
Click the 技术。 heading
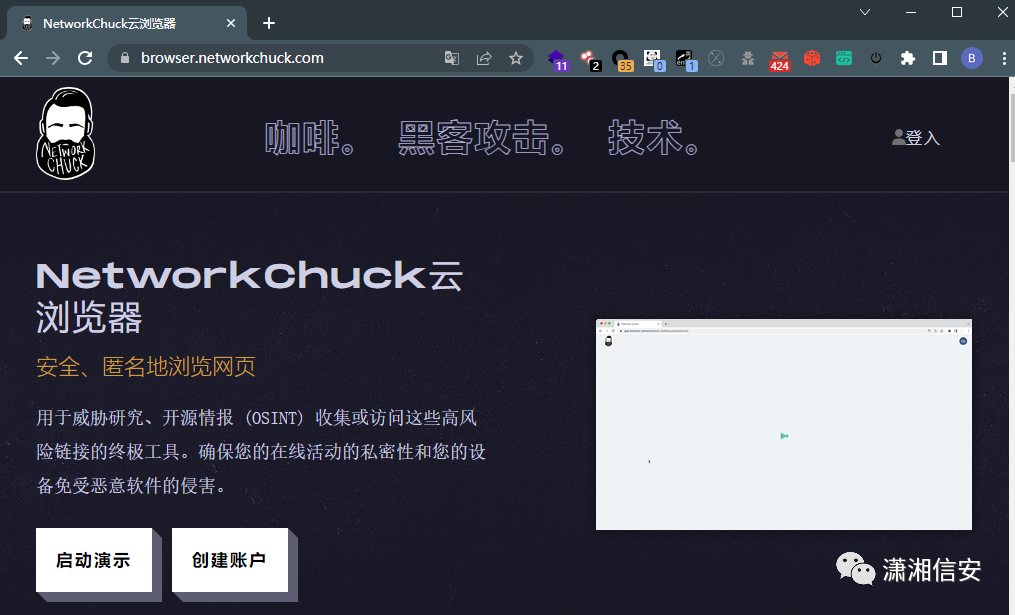(x=652, y=138)
